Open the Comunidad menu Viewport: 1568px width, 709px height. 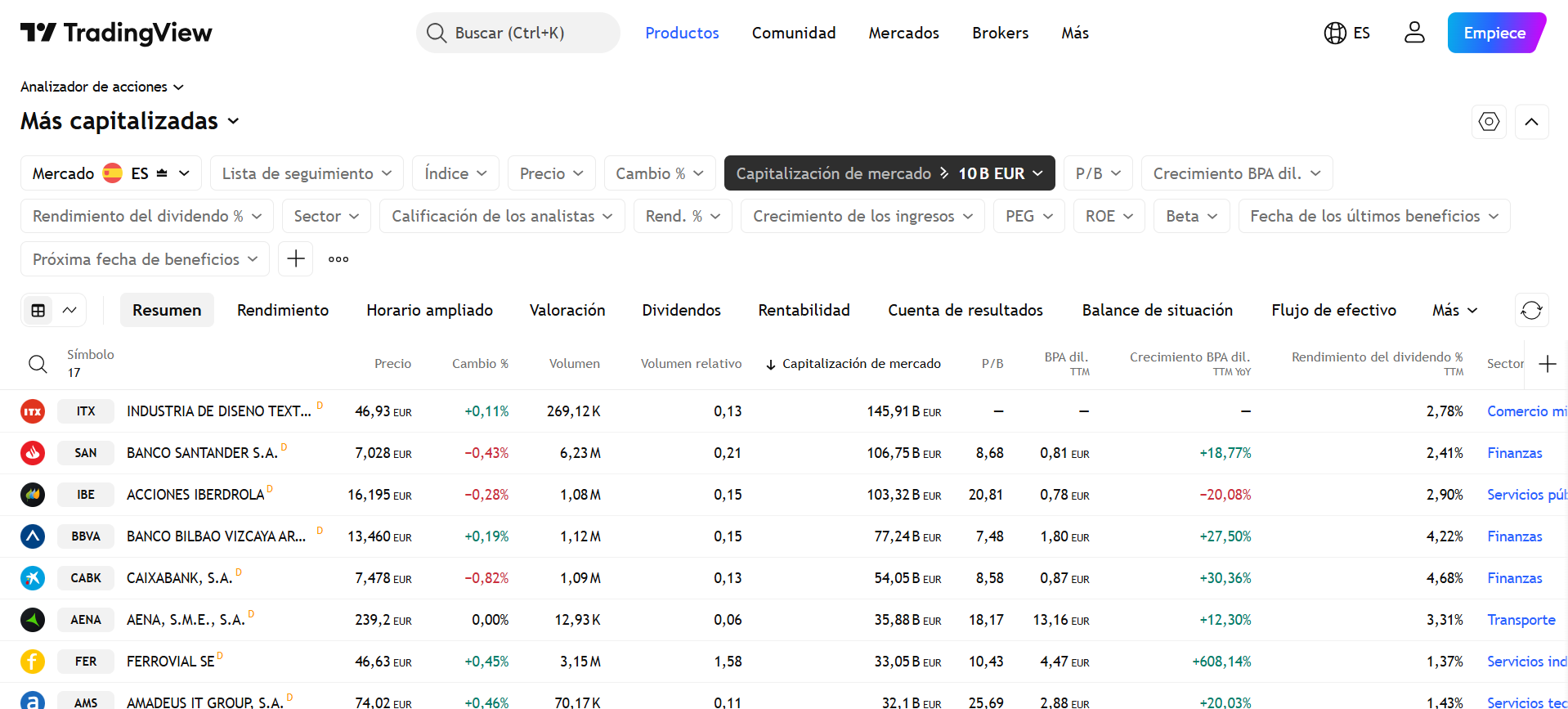tap(794, 33)
